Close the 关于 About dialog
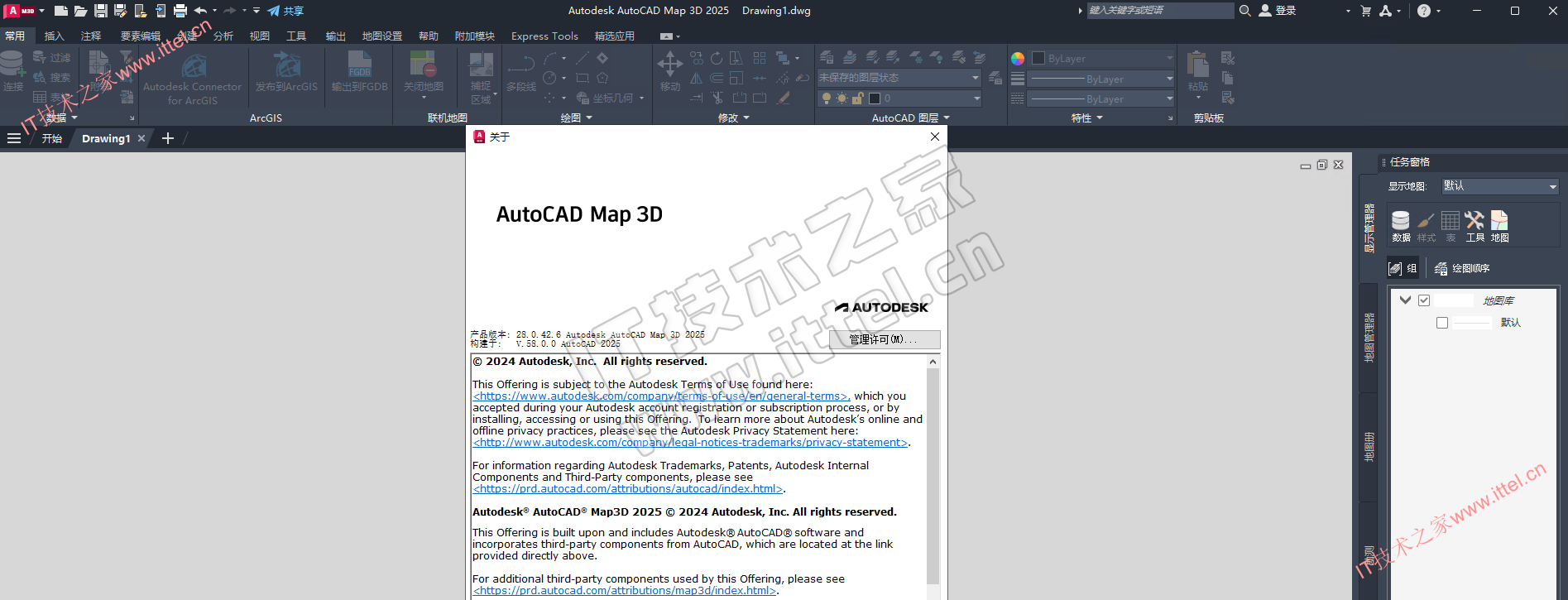 pos(935,137)
